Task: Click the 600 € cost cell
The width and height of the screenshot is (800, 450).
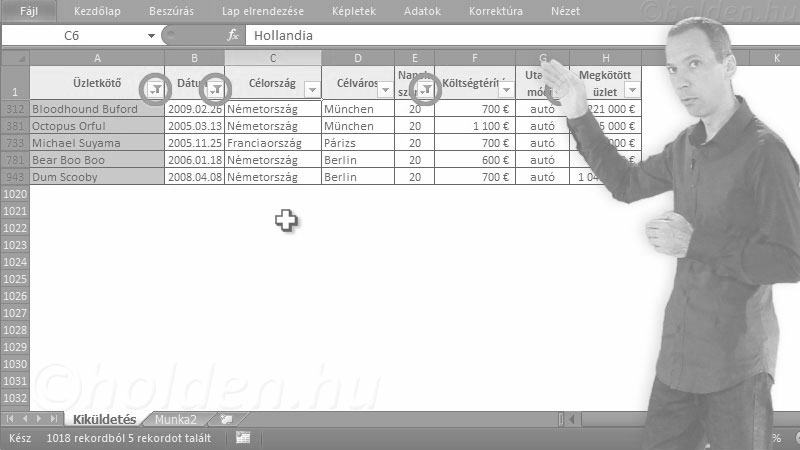Action: point(475,160)
